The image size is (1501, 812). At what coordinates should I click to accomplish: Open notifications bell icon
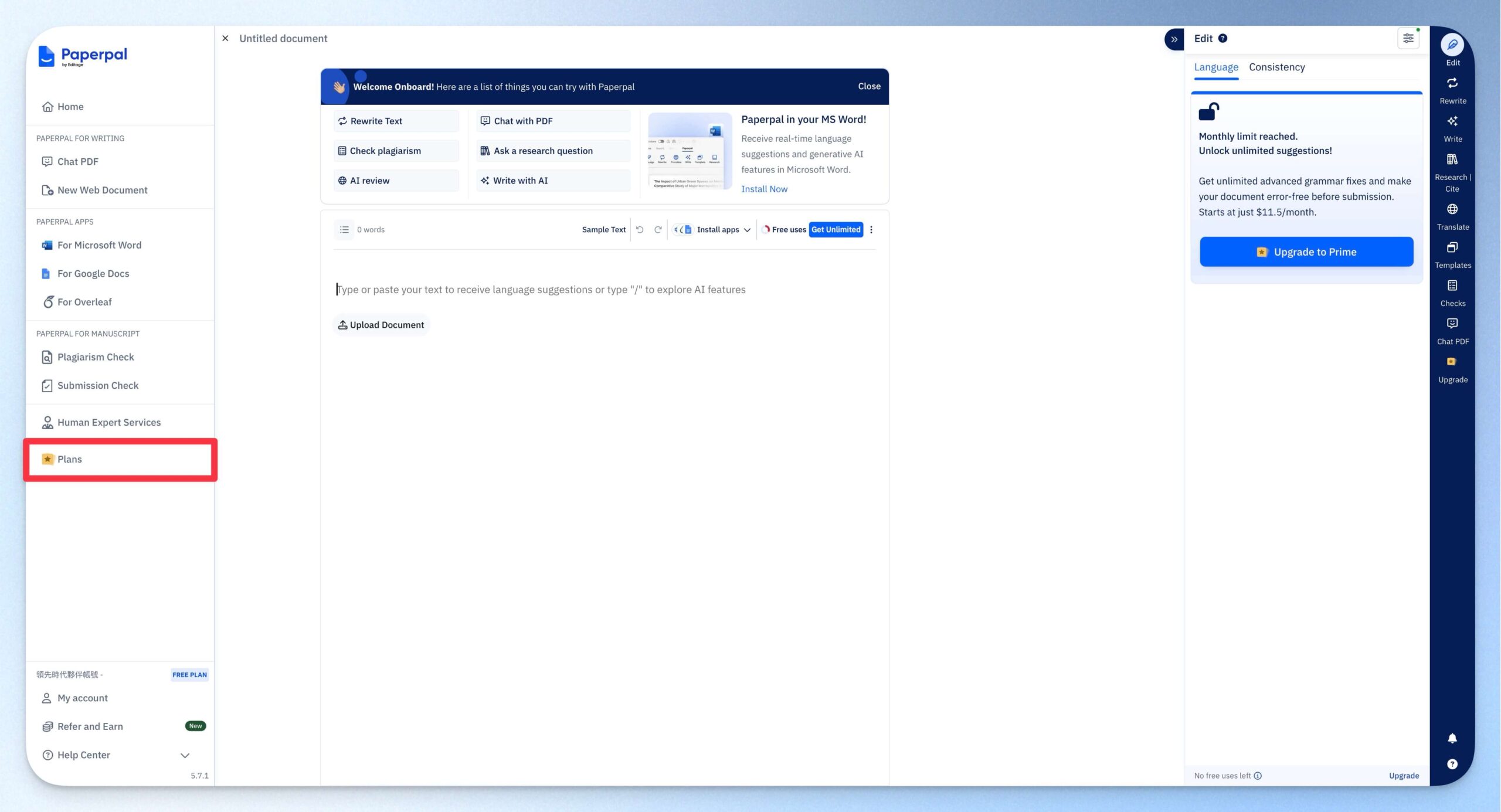[1452, 738]
